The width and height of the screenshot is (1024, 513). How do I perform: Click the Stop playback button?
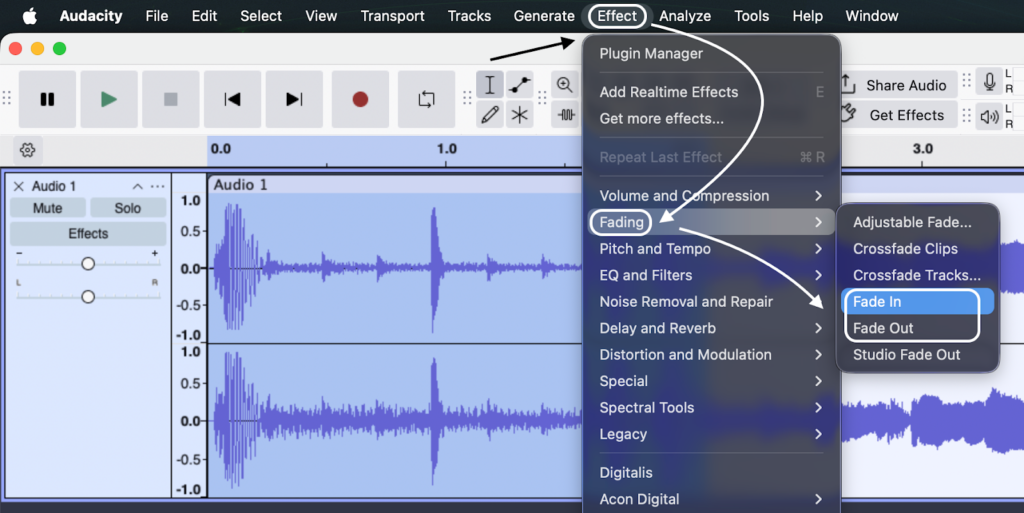coord(170,99)
